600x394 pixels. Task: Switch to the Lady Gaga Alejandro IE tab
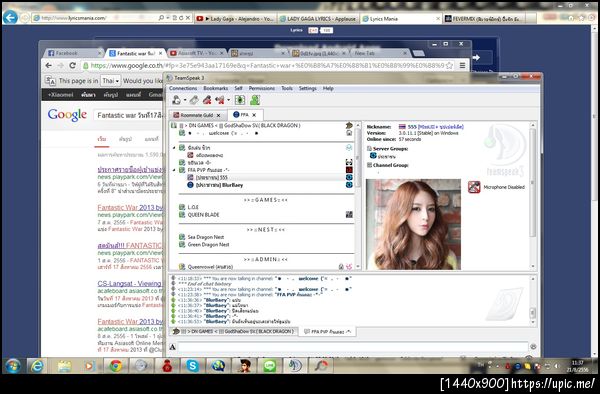(x=235, y=18)
